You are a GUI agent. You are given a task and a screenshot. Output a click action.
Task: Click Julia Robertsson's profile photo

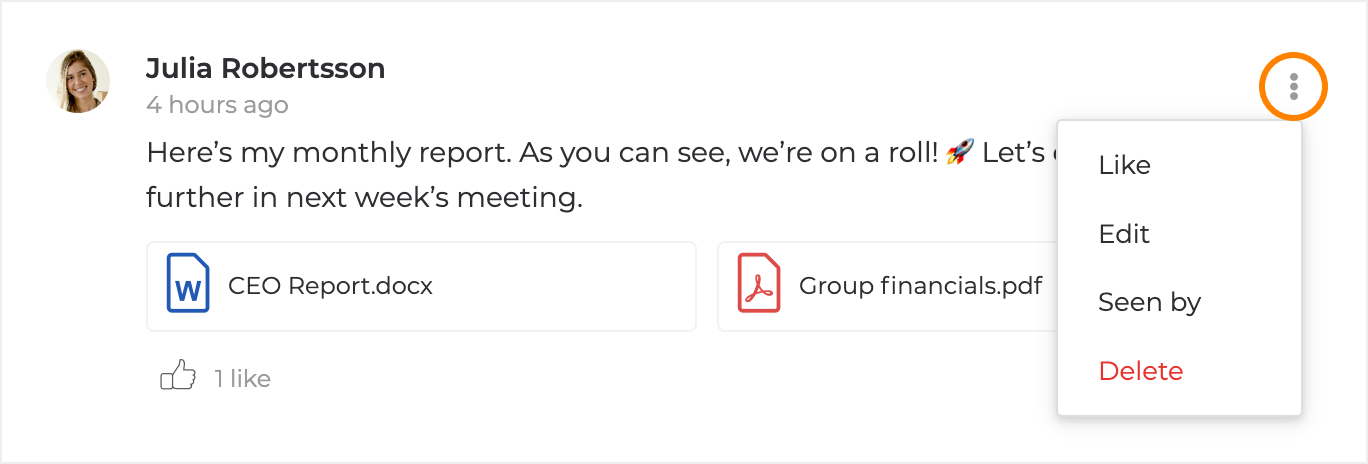pos(78,81)
